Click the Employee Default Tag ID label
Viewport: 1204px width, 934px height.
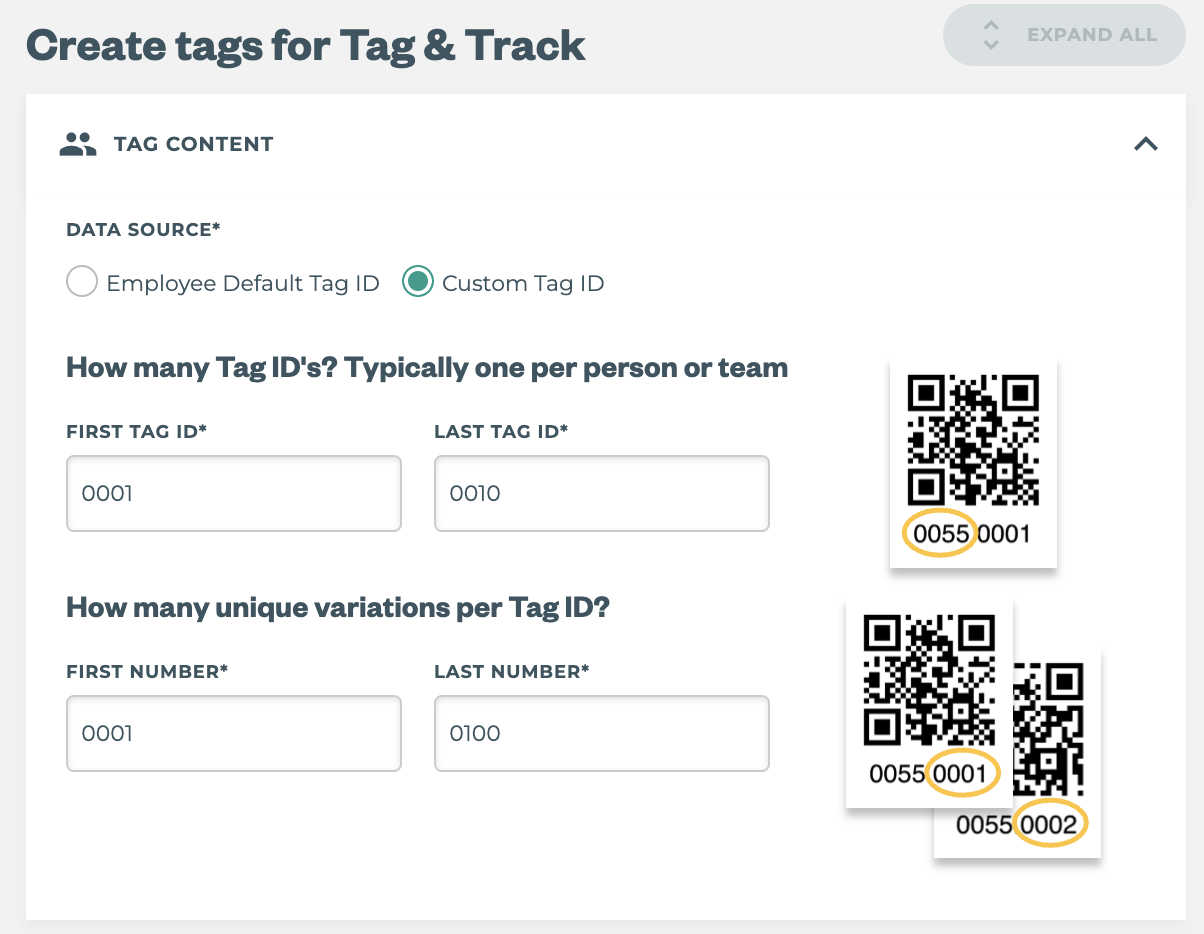pyautogui.click(x=243, y=284)
